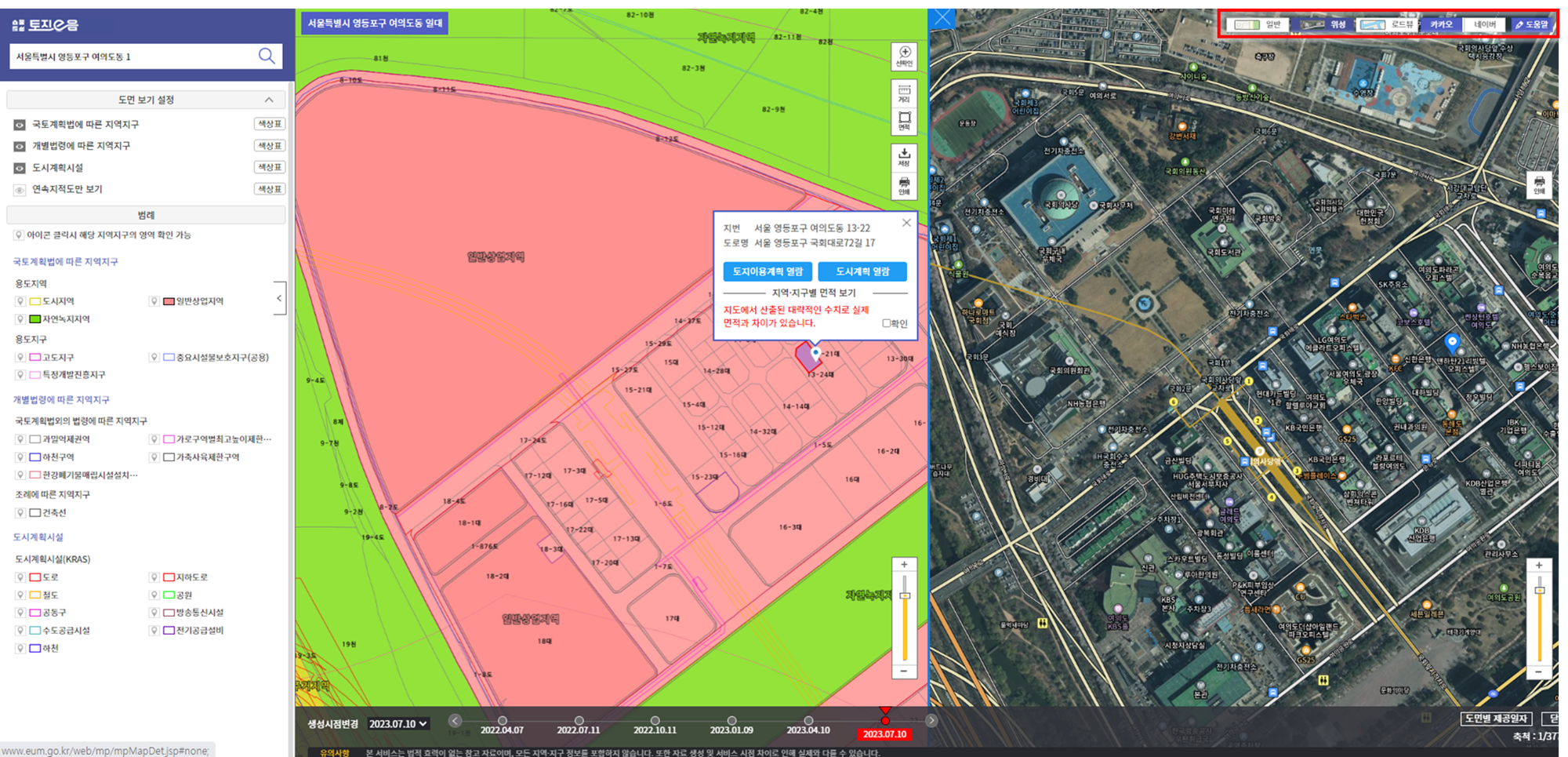This screenshot has height=757, width=1568.
Task: Click pin icon next to 특정개발진흥지구
Action: [x=20, y=375]
